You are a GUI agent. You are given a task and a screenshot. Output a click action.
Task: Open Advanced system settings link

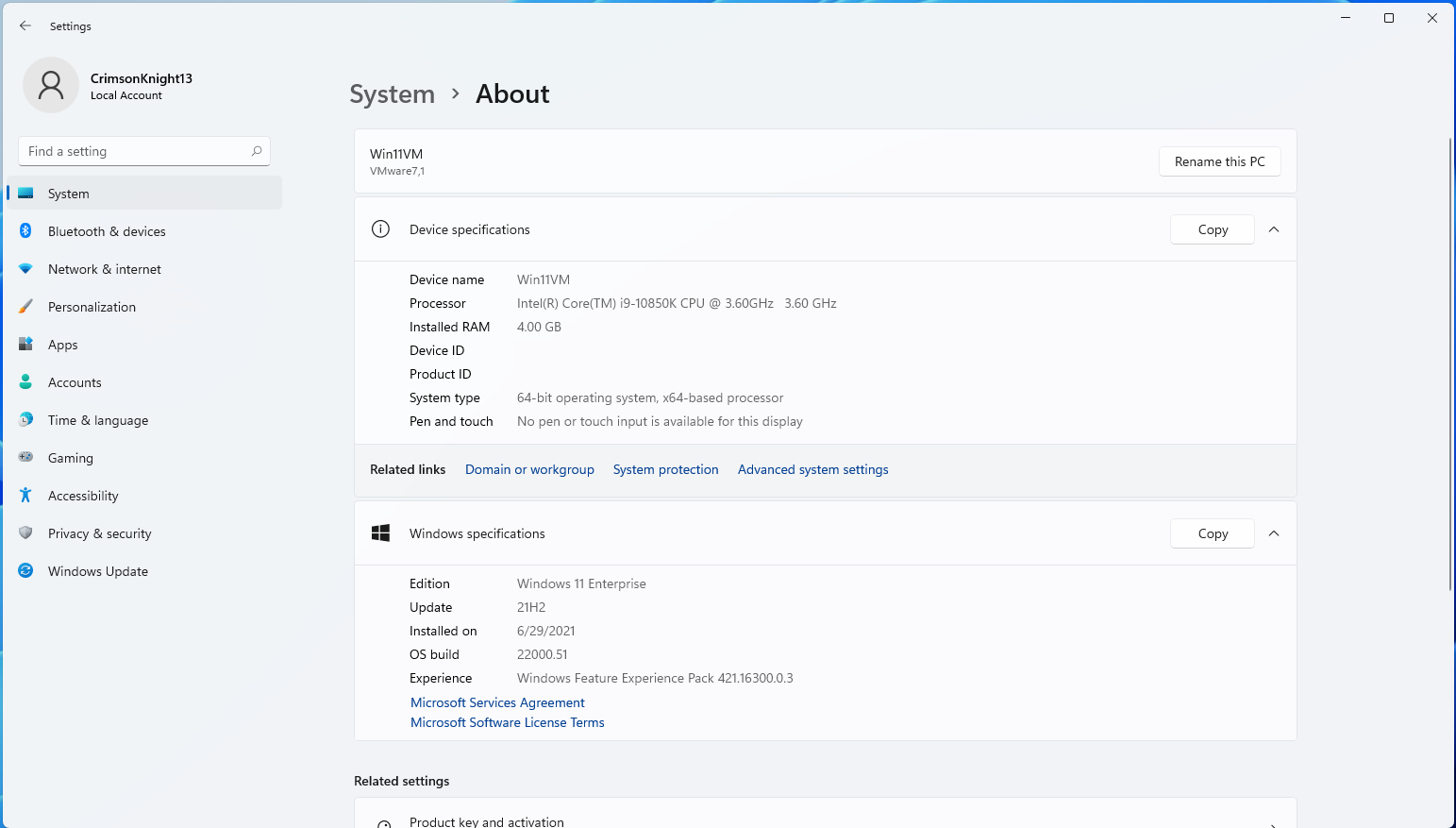[x=812, y=469]
